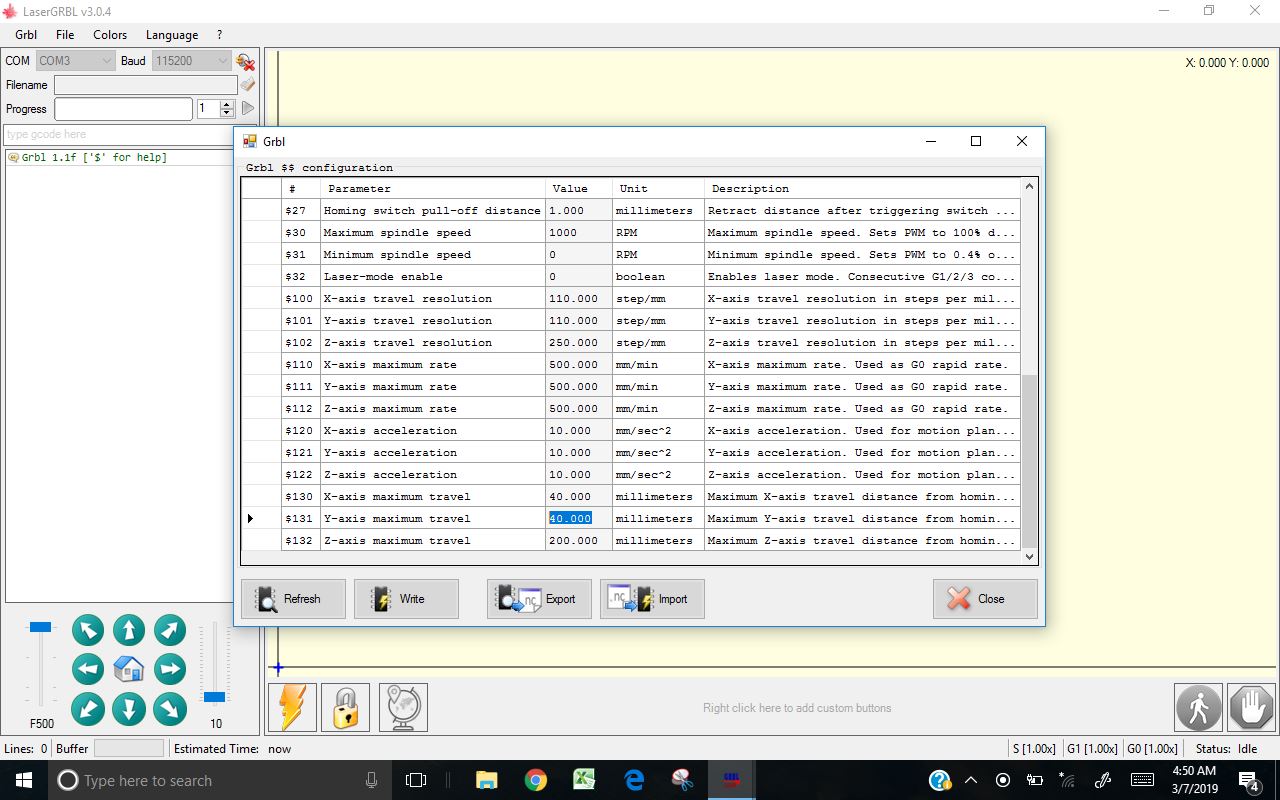
Task: Click the connect/disconnect plug icon
Action: pos(245,61)
